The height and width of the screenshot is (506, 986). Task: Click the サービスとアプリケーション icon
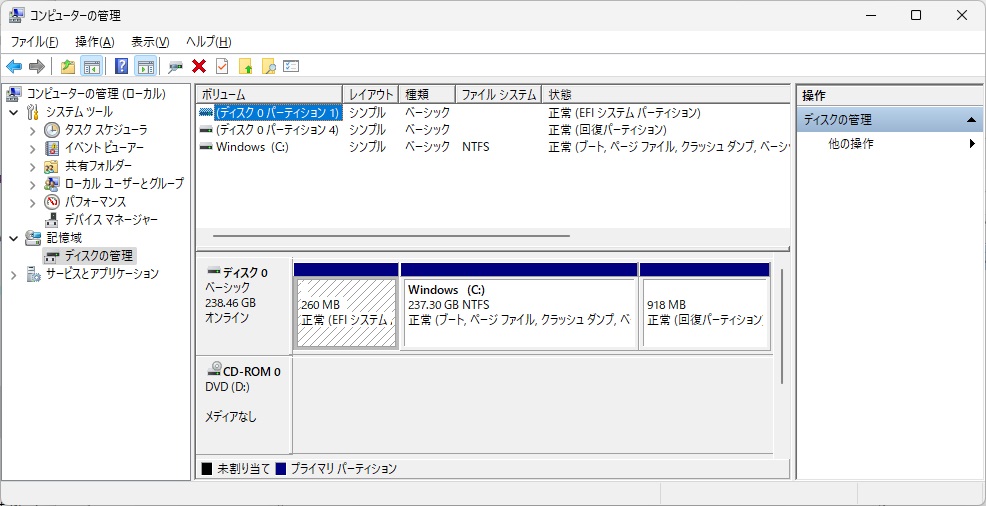coord(33,274)
